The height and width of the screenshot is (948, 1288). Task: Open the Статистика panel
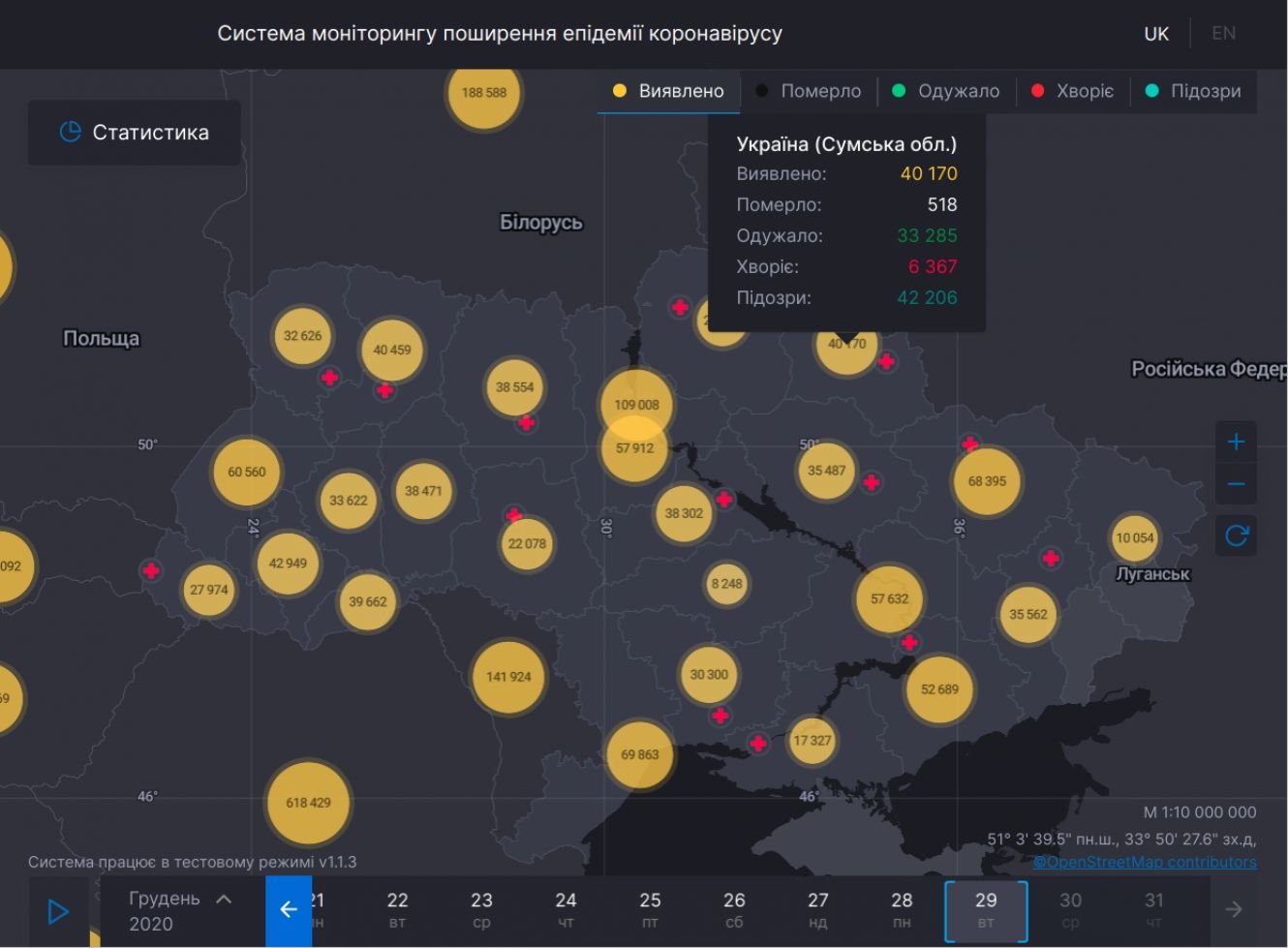click(x=135, y=133)
